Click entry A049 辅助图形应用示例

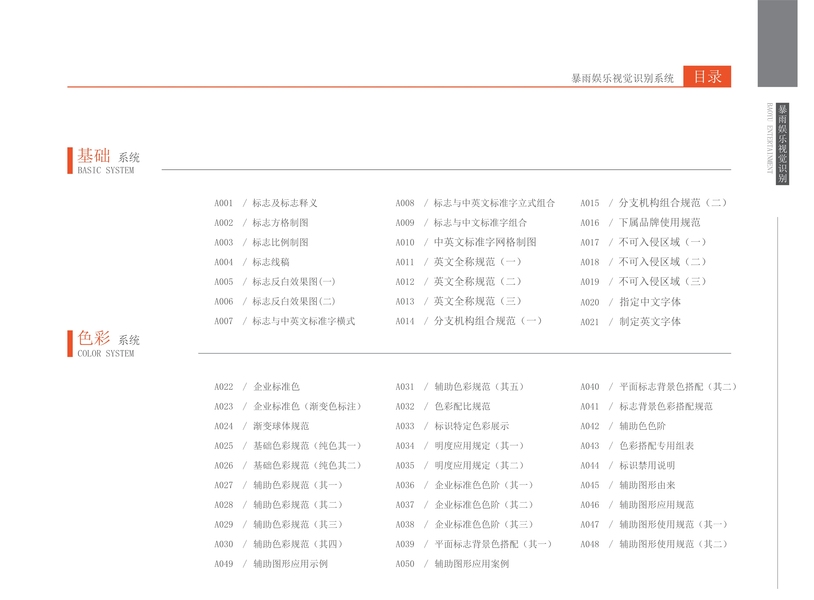point(271,564)
